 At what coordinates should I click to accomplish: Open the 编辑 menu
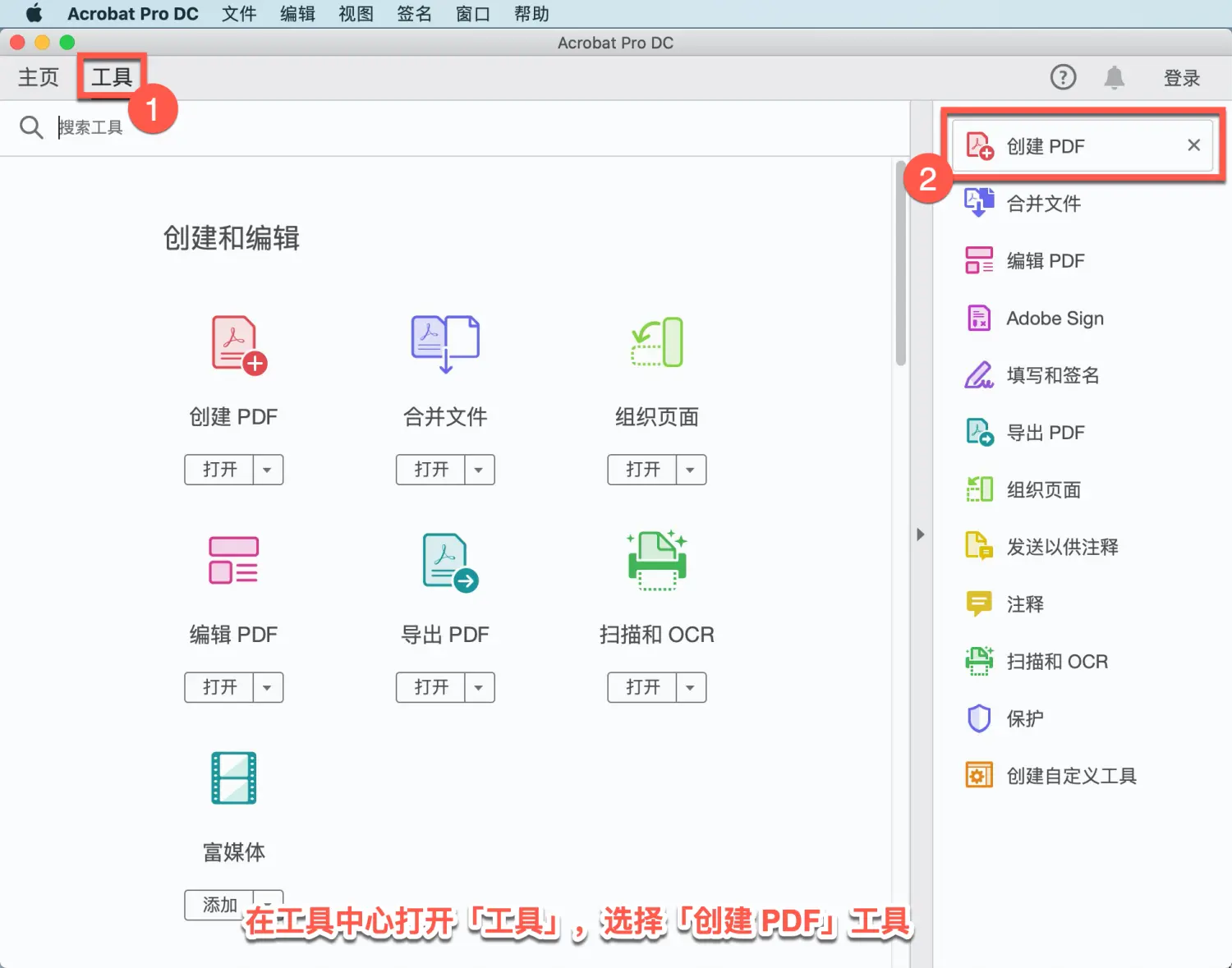point(297,14)
